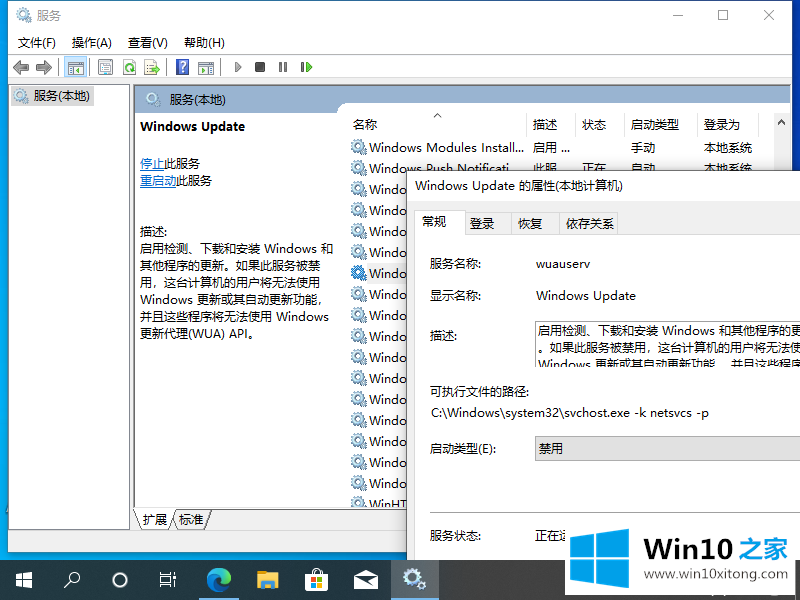The image size is (800, 600).
Task: Click the 手动 startup type cell
Action: 643,148
